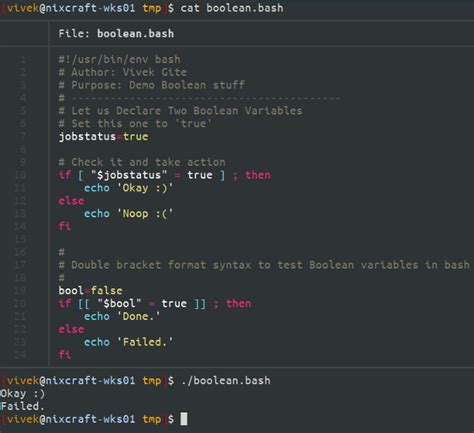The width and height of the screenshot is (474, 433).
Task: Click the prompt 'vivek@nixcraft-wks01' on the first line
Action: [x=71, y=8]
